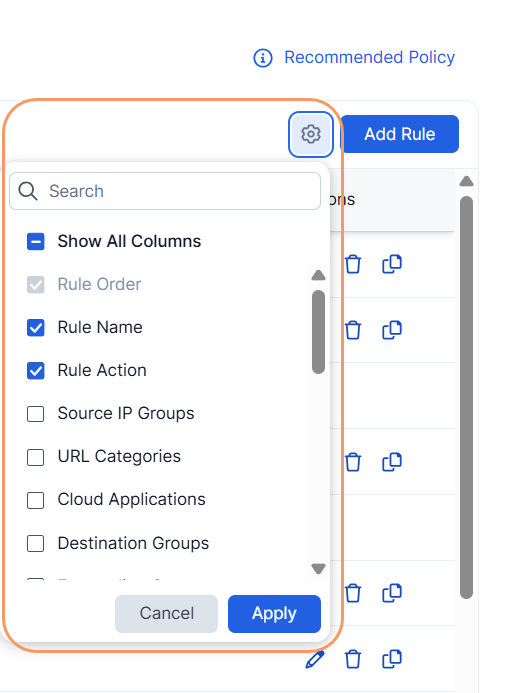Click the column list scrollbar thumb
The width and height of the screenshot is (506, 693).
tap(318, 332)
